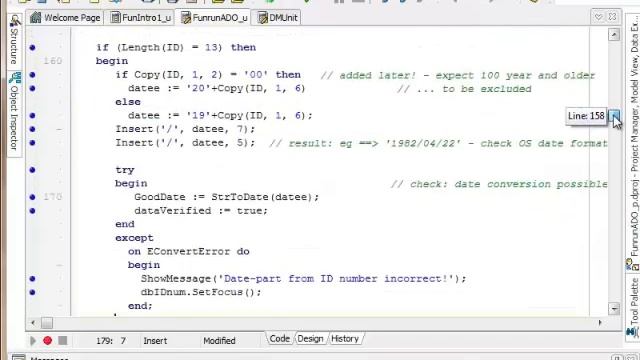Image resolution: width=640 pixels, height=360 pixels.
Task: Show the Tool Palette side panel
Action: [633, 307]
